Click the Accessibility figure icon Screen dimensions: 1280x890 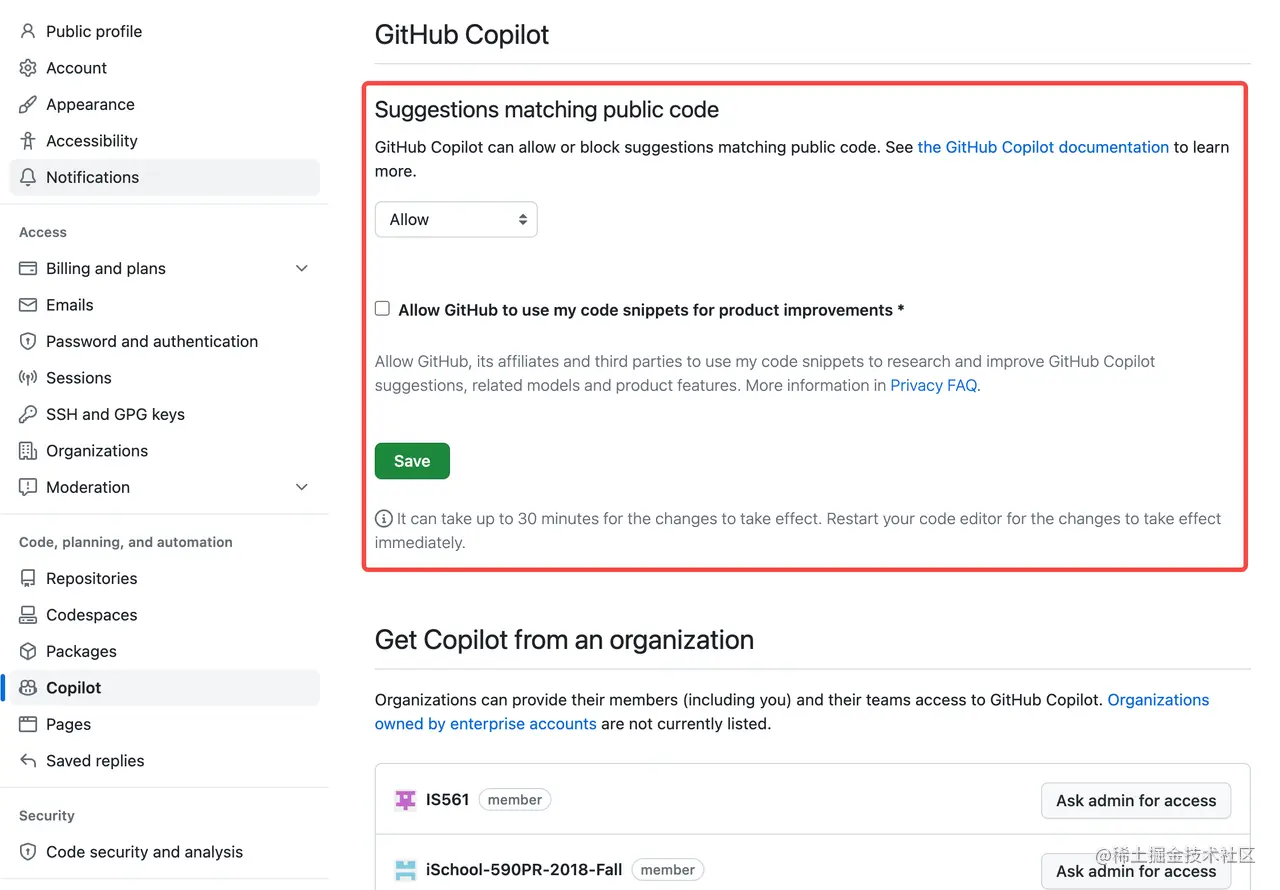point(28,141)
